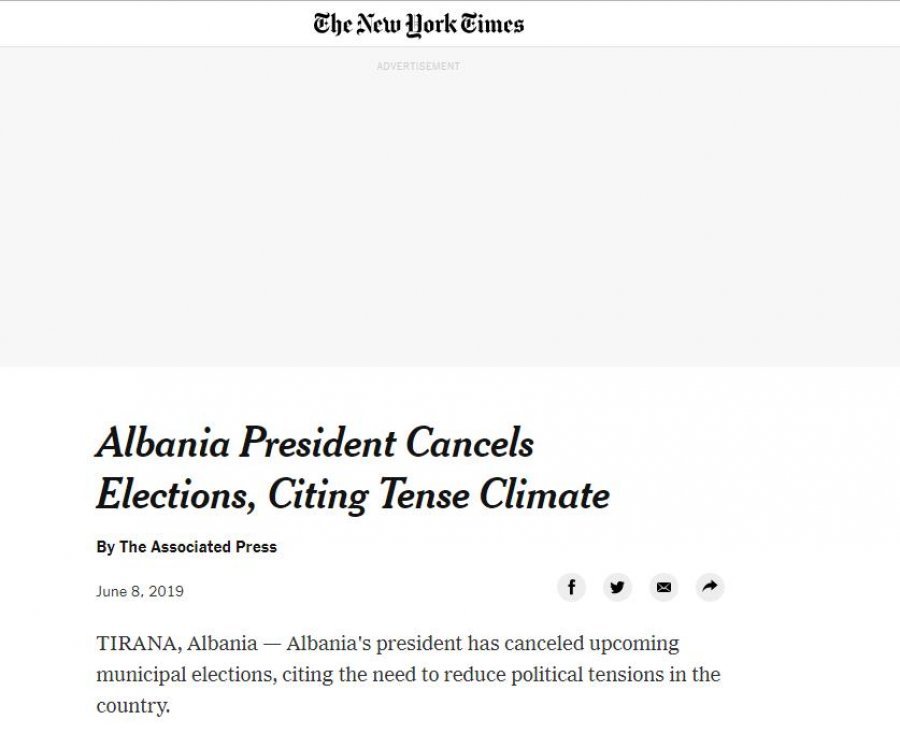Tweet this article via Twitter icon

point(617,587)
